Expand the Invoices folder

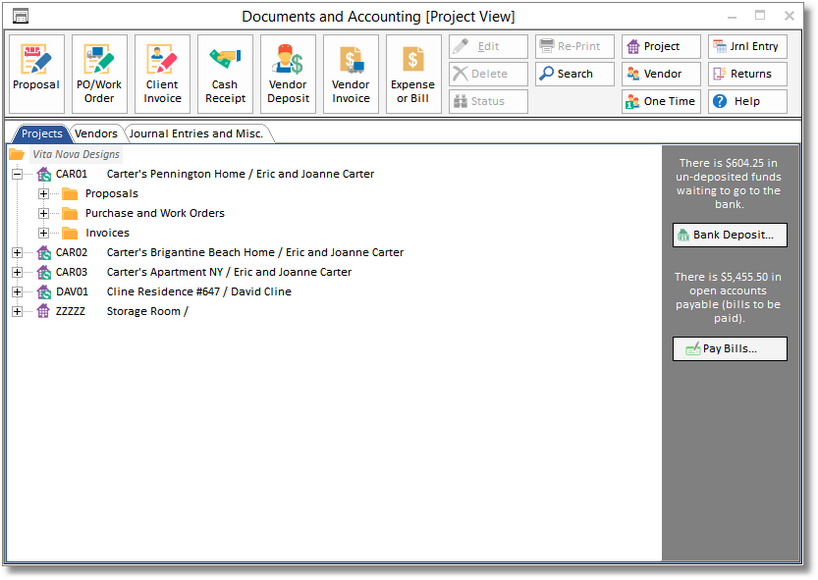[43, 233]
